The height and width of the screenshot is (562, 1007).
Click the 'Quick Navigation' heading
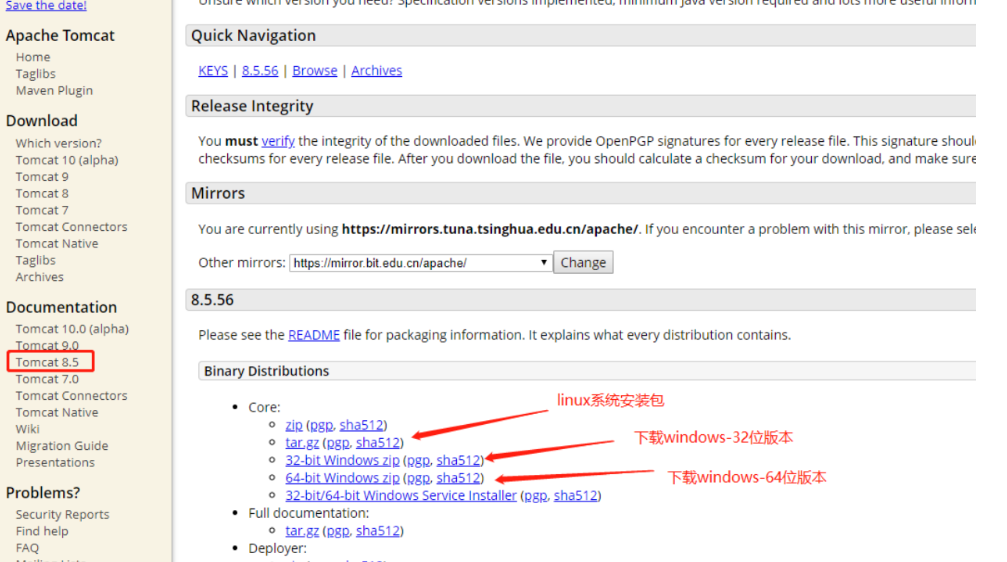click(x=254, y=36)
